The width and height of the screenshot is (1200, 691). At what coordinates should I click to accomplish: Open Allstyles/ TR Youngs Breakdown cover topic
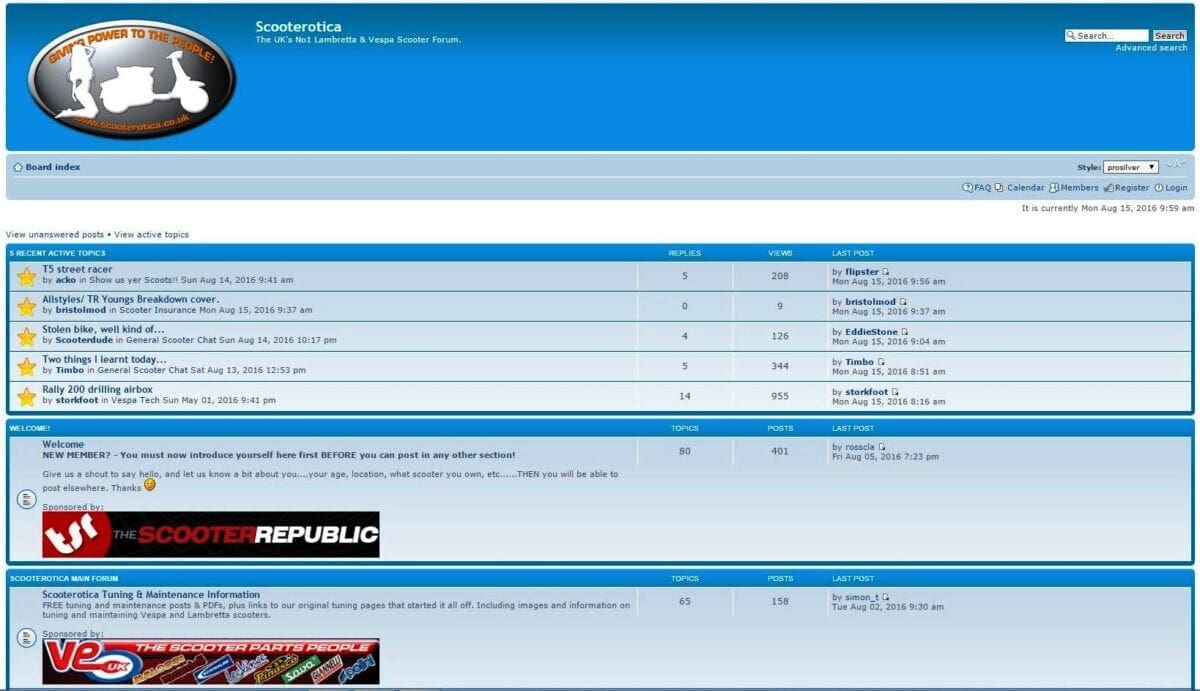pos(130,300)
